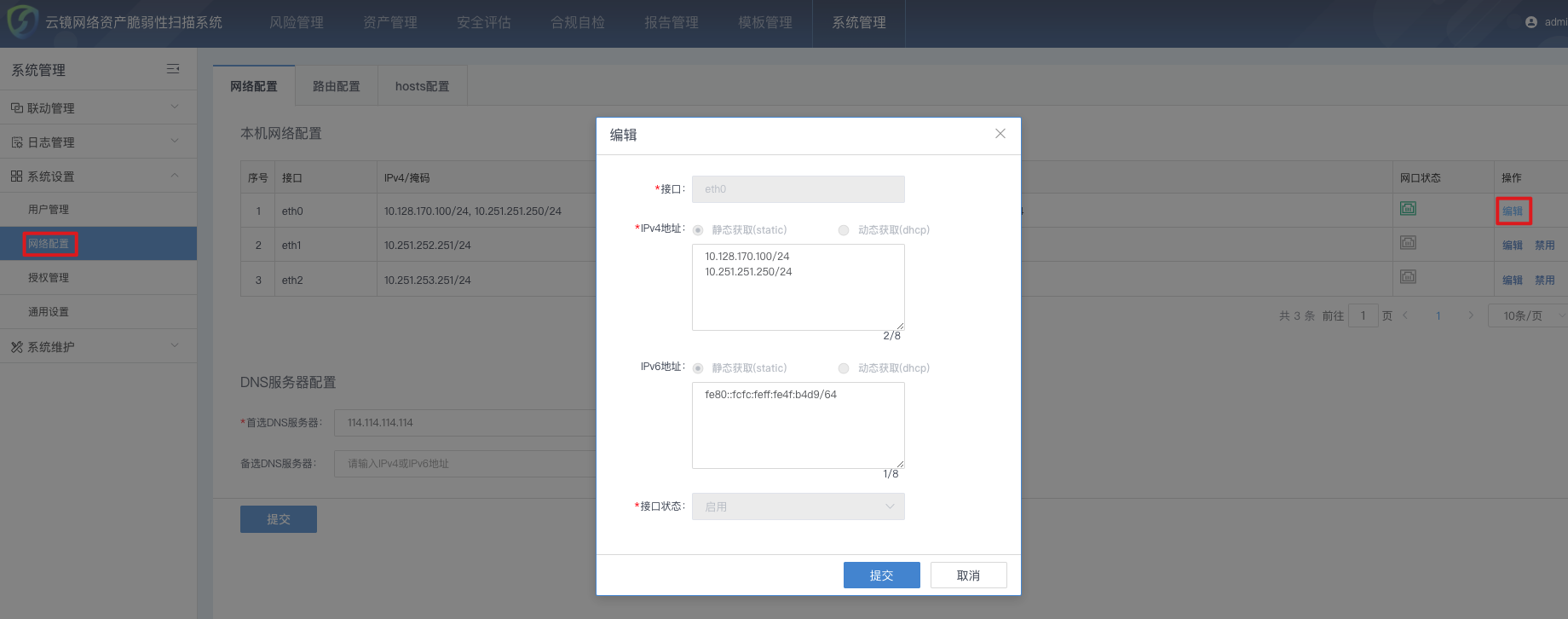Open 网络配置 in the sidebar
Viewport: 1568px width, 619px height.
98,244
